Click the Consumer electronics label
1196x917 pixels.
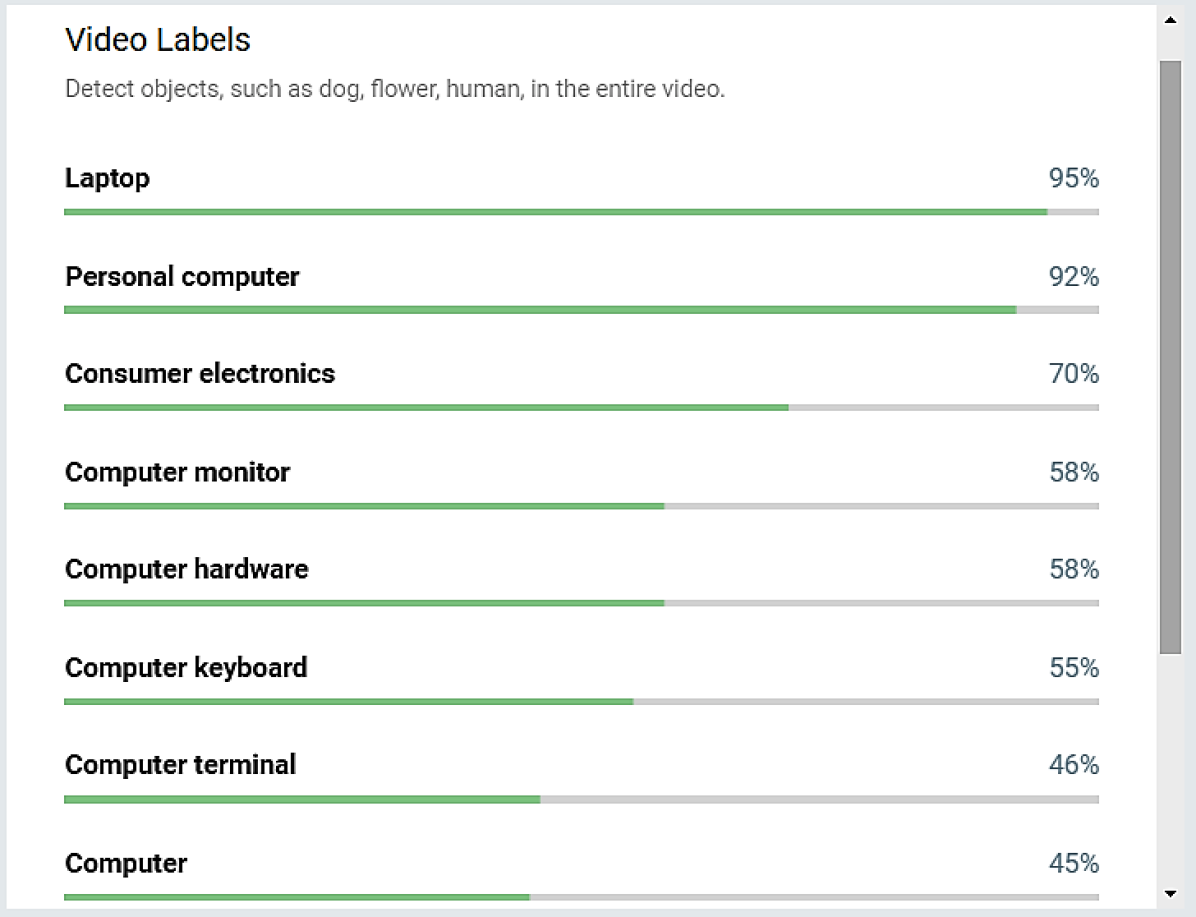pos(200,374)
